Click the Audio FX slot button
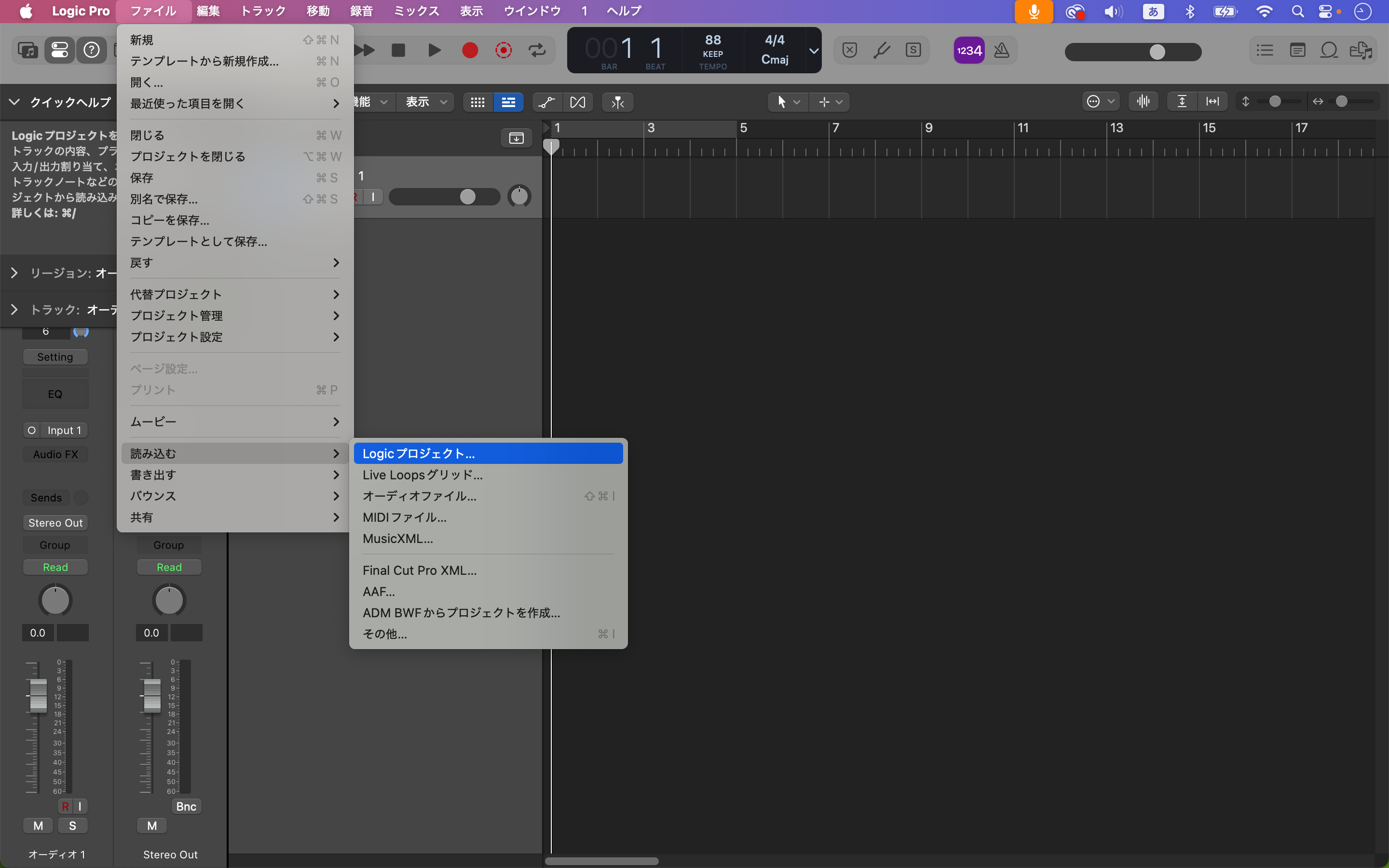 pyautogui.click(x=55, y=454)
